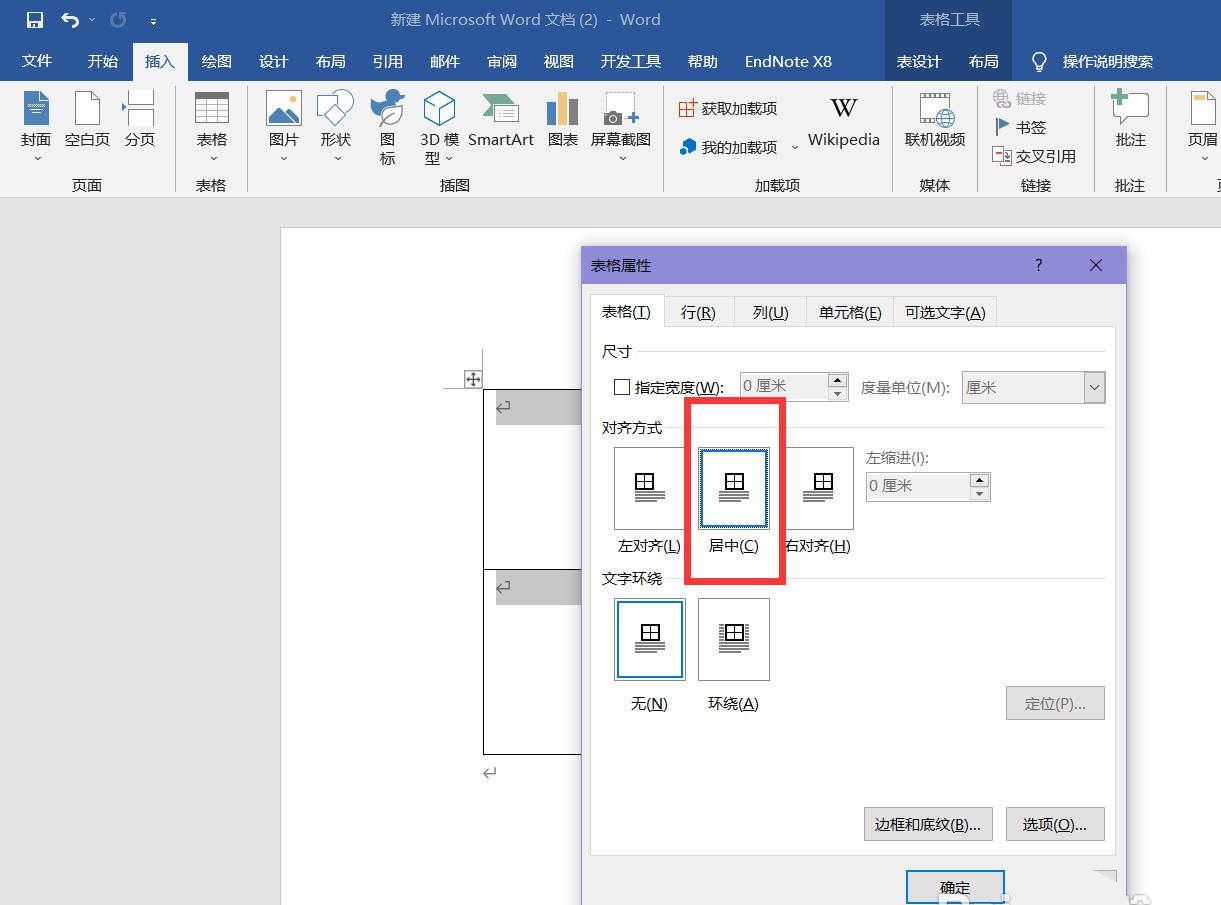Switch to 单元格(E) tab in dialog
Screen dimensions: 1221x905
pos(850,312)
